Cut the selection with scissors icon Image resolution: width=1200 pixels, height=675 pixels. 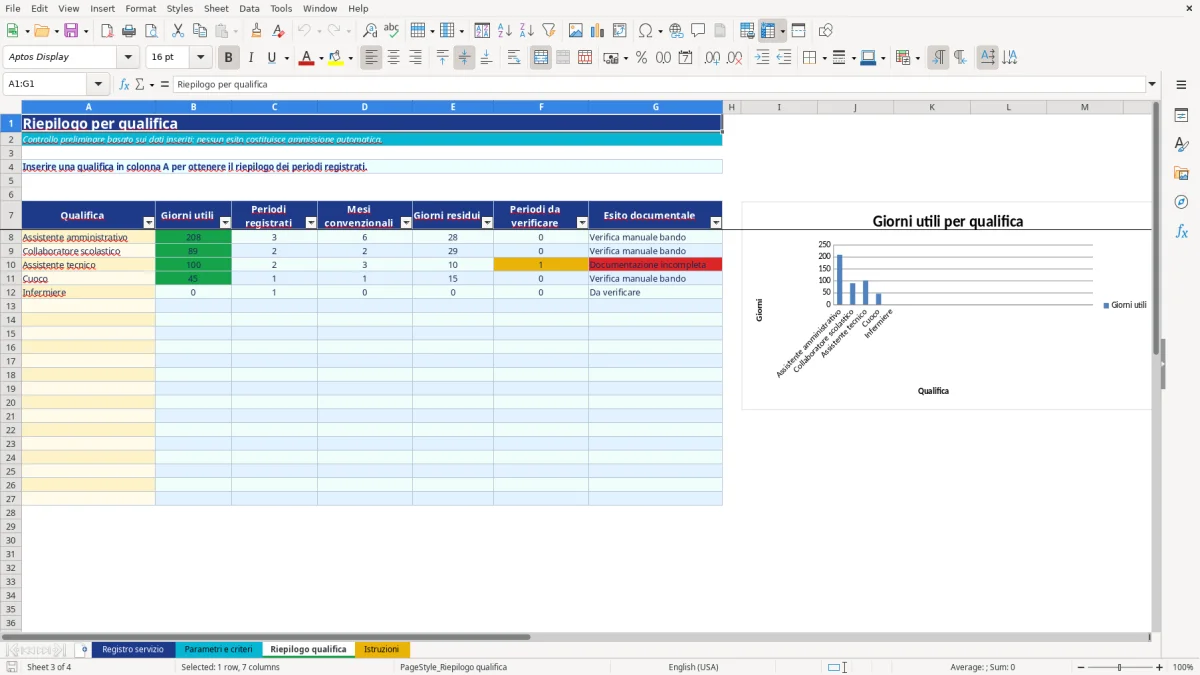point(178,31)
